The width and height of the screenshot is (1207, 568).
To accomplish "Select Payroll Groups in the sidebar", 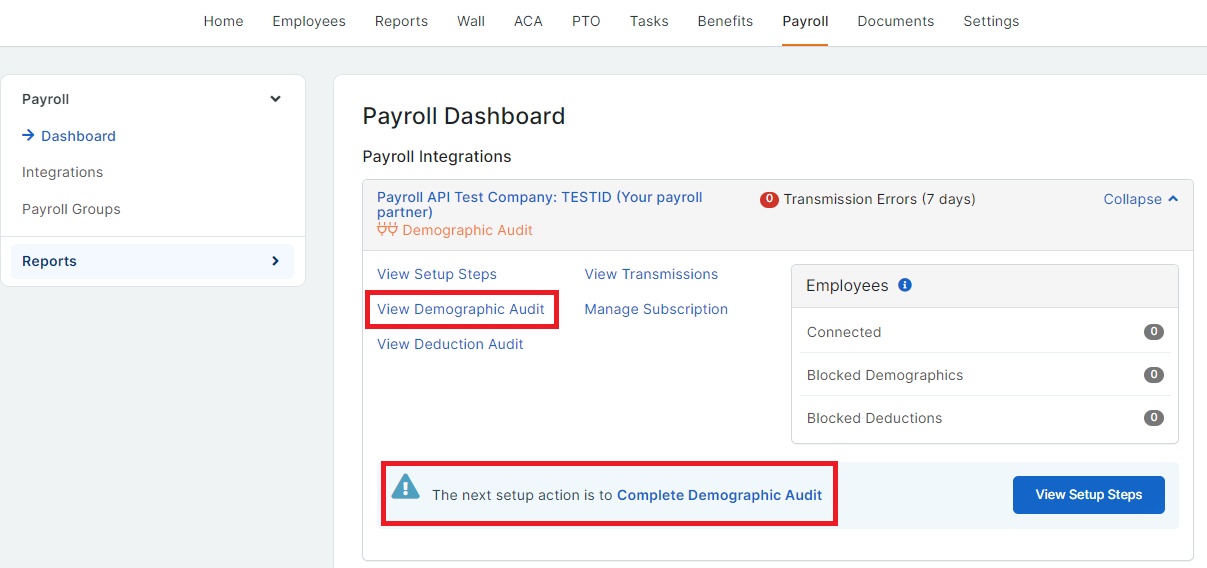I will tap(71, 209).
